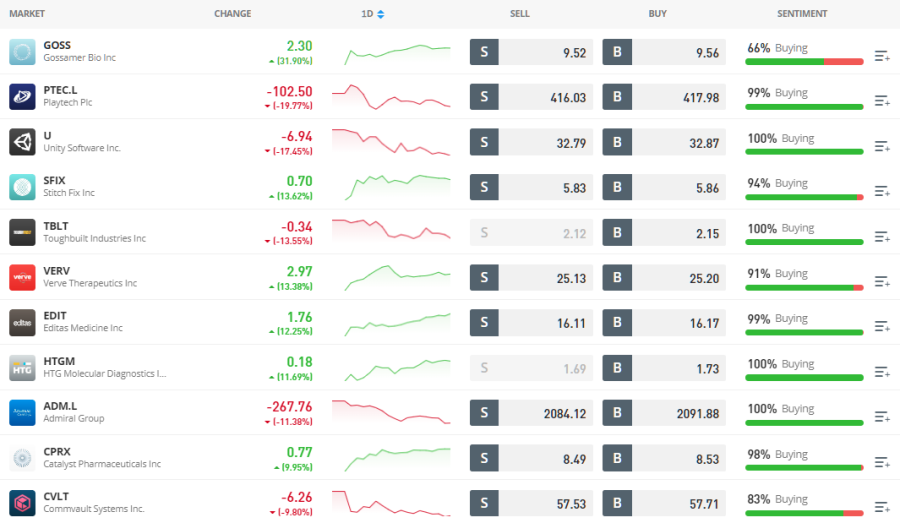Sell ADM.L at 2084.12
The image size is (900, 523).
coord(532,413)
